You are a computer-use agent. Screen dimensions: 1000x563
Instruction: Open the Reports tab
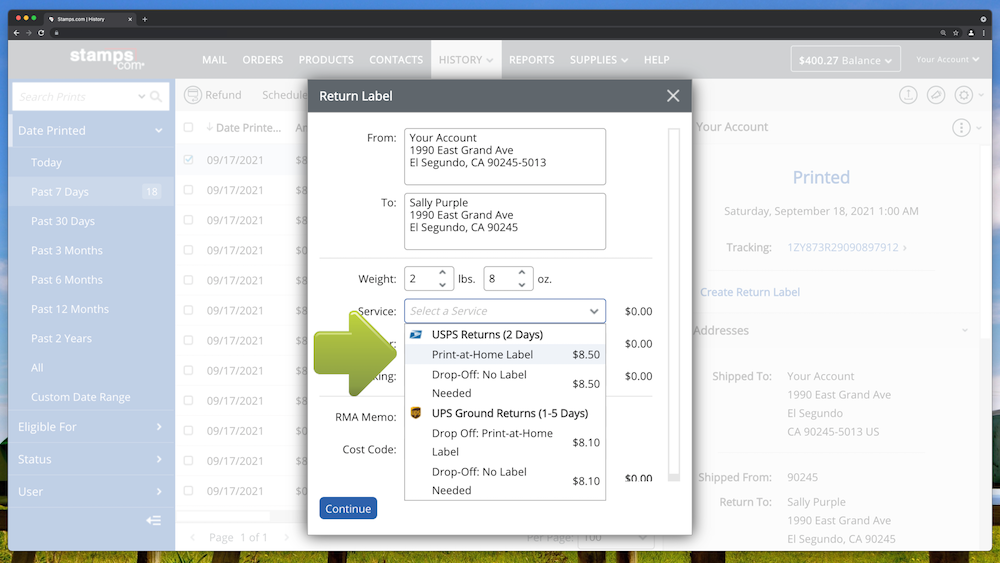tap(531, 60)
